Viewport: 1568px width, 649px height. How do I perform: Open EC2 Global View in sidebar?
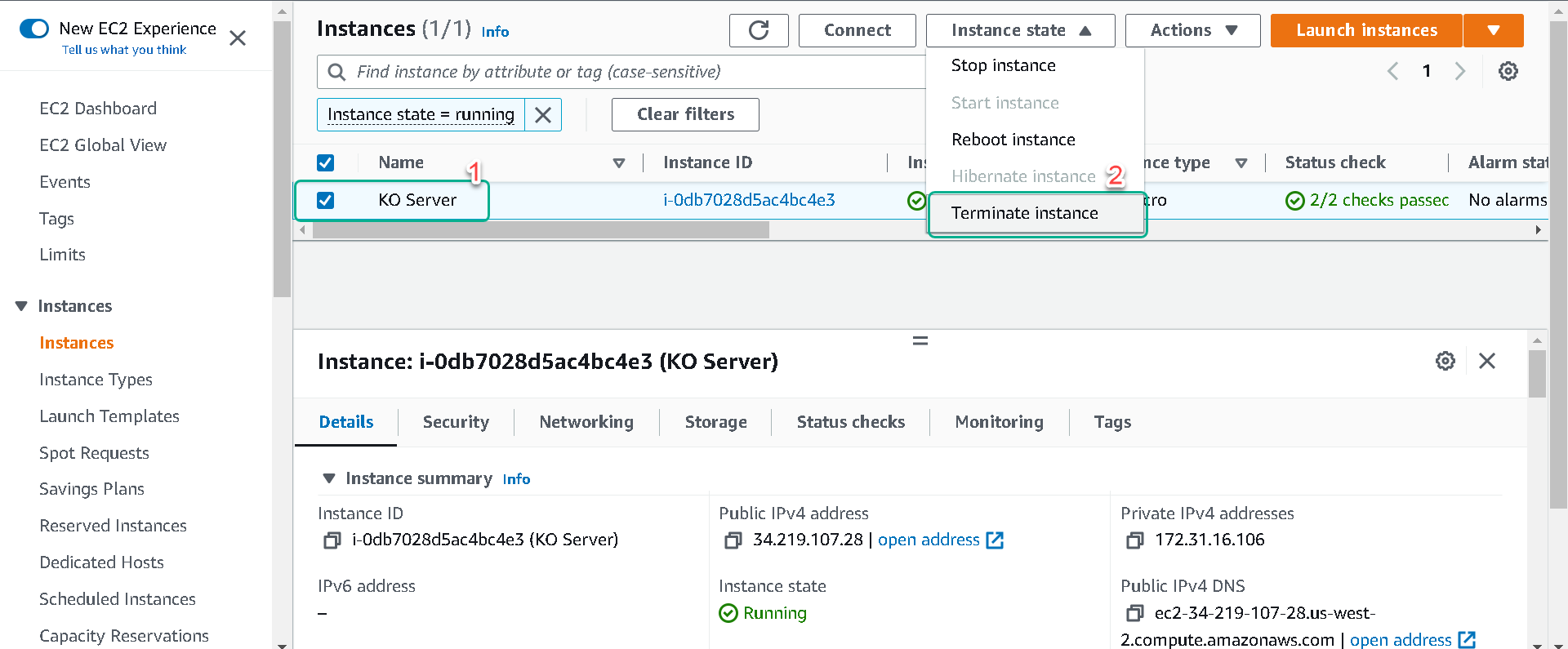click(x=103, y=145)
